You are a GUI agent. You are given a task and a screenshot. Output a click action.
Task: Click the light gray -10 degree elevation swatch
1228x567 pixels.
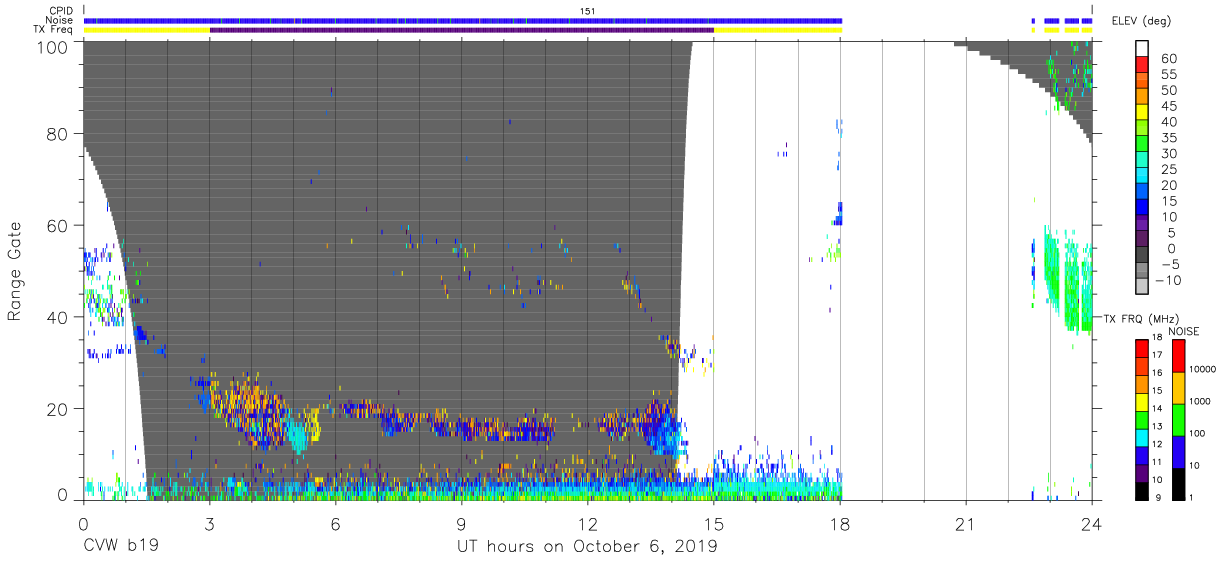pos(1143,288)
